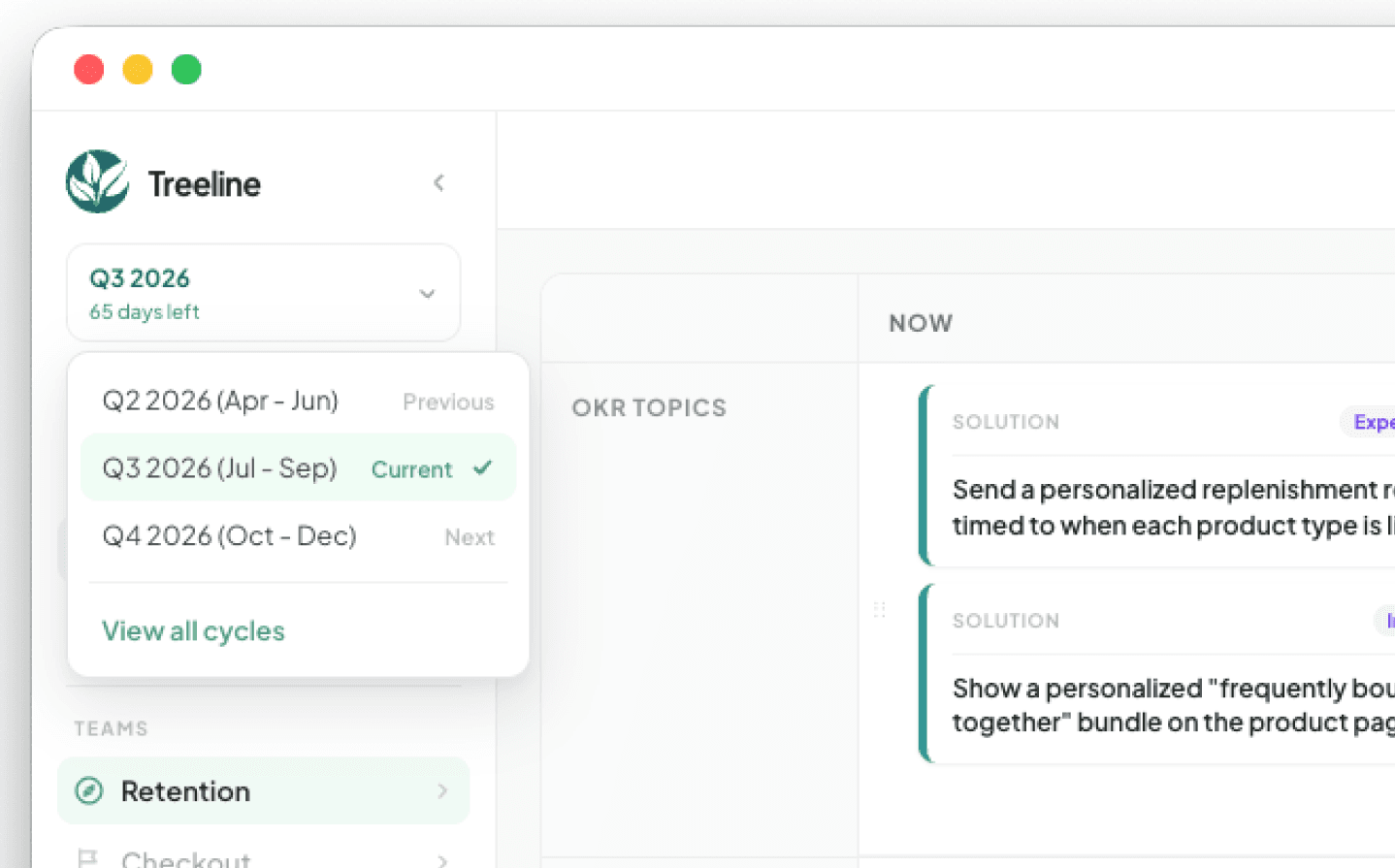Toggle the Q3 2026 cycle dropdown
This screenshot has height=868, width=1395.
tap(263, 293)
